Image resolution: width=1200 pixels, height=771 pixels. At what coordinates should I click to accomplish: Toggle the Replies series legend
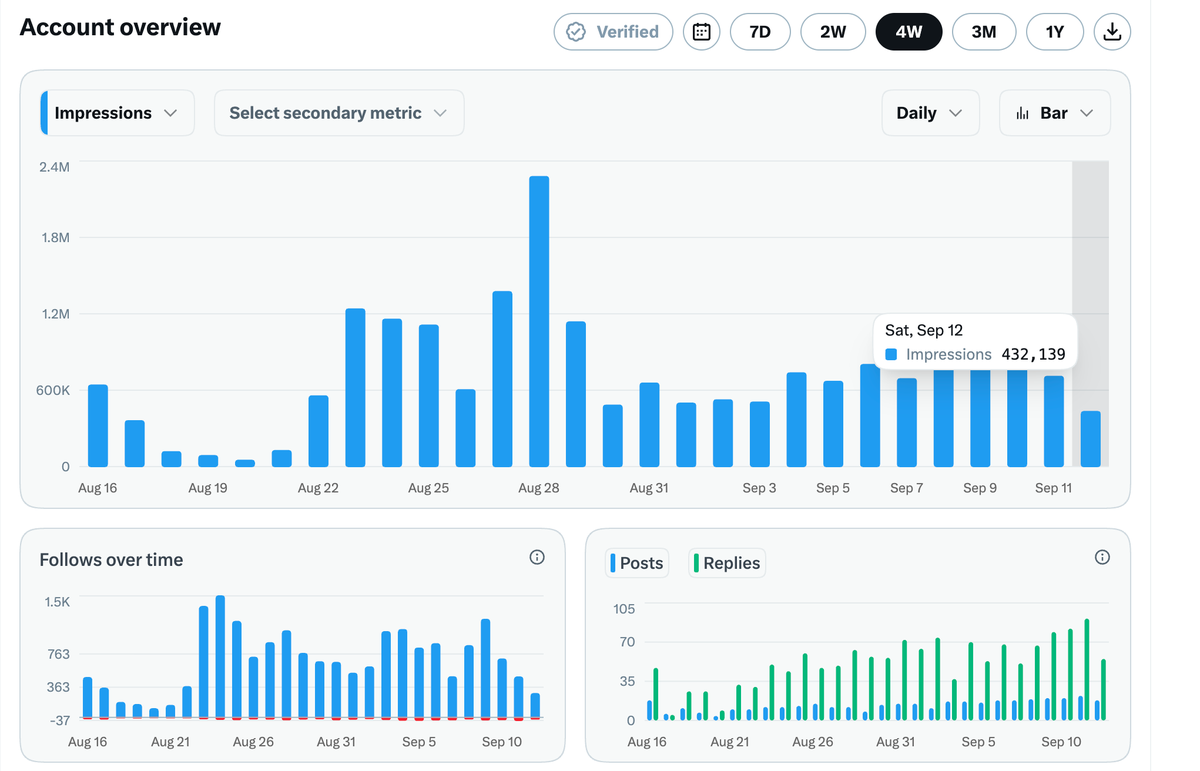727,563
